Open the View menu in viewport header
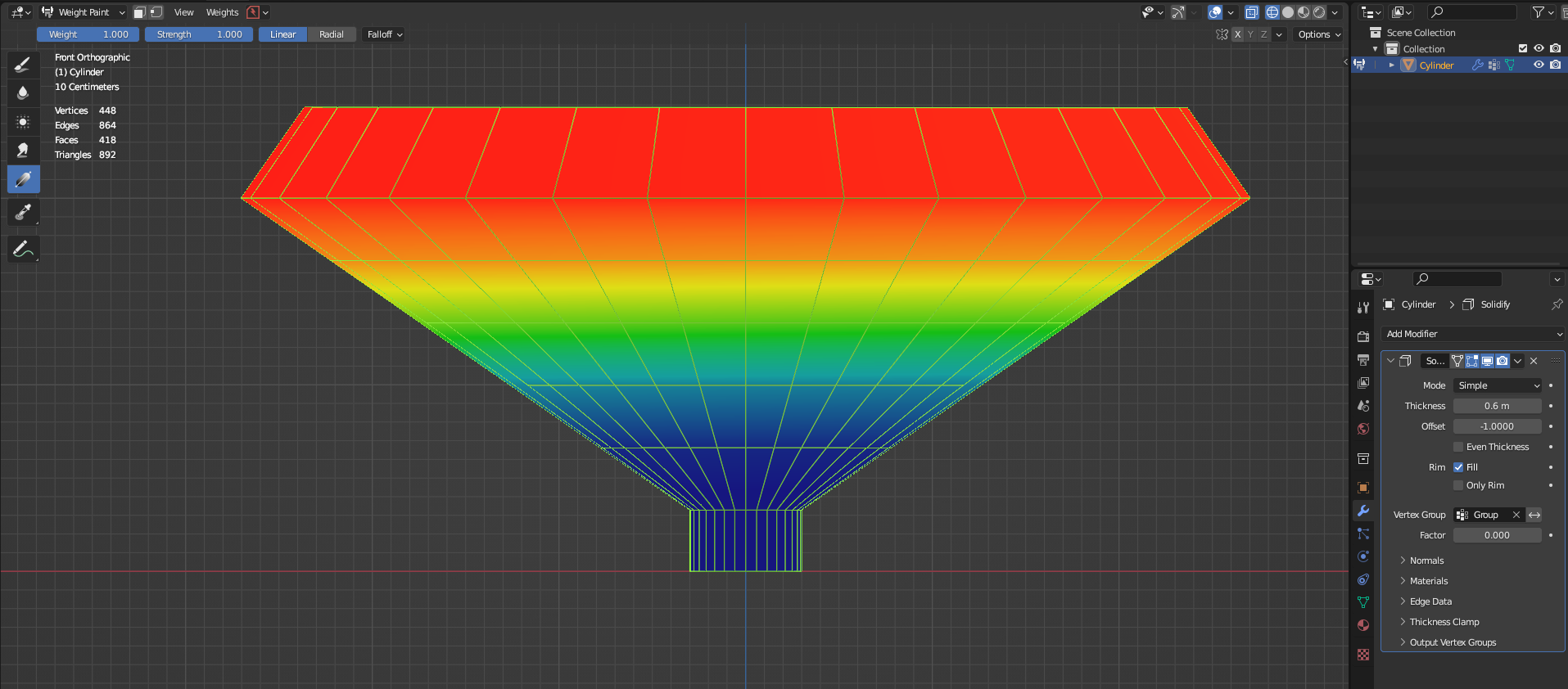1568x689 pixels. pyautogui.click(x=183, y=12)
